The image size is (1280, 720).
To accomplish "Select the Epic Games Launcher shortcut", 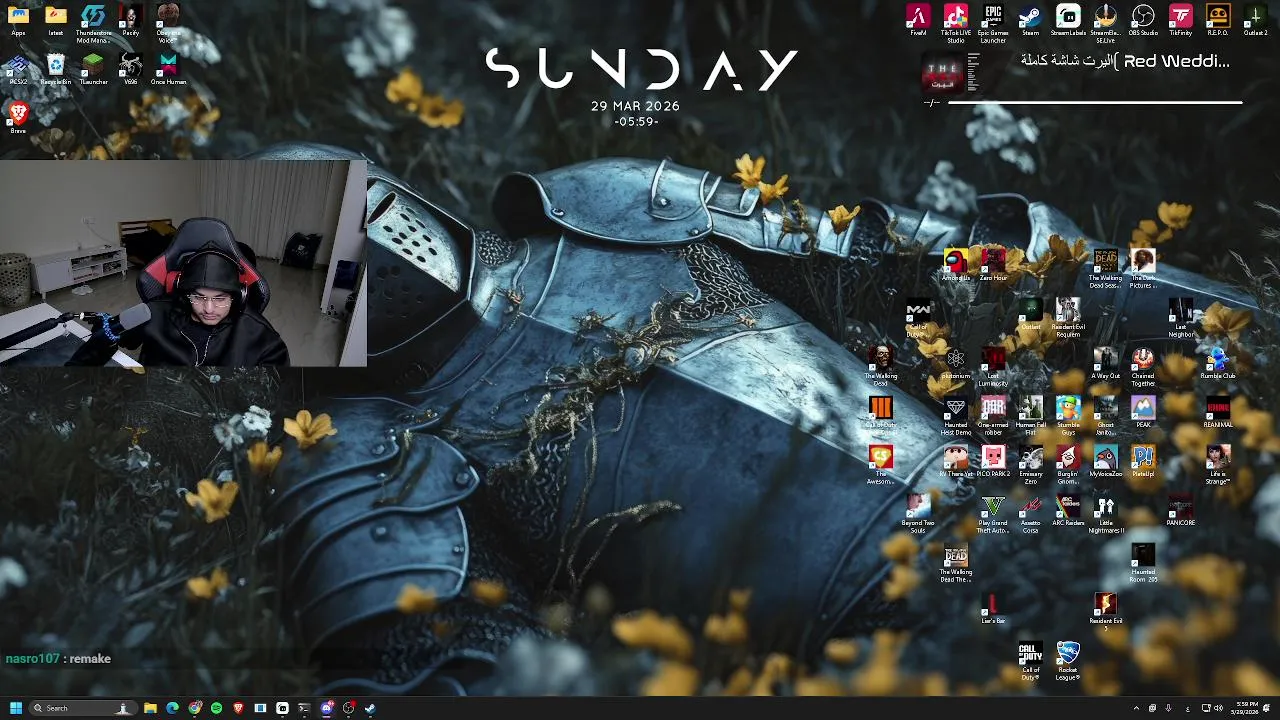I will coord(993,24).
